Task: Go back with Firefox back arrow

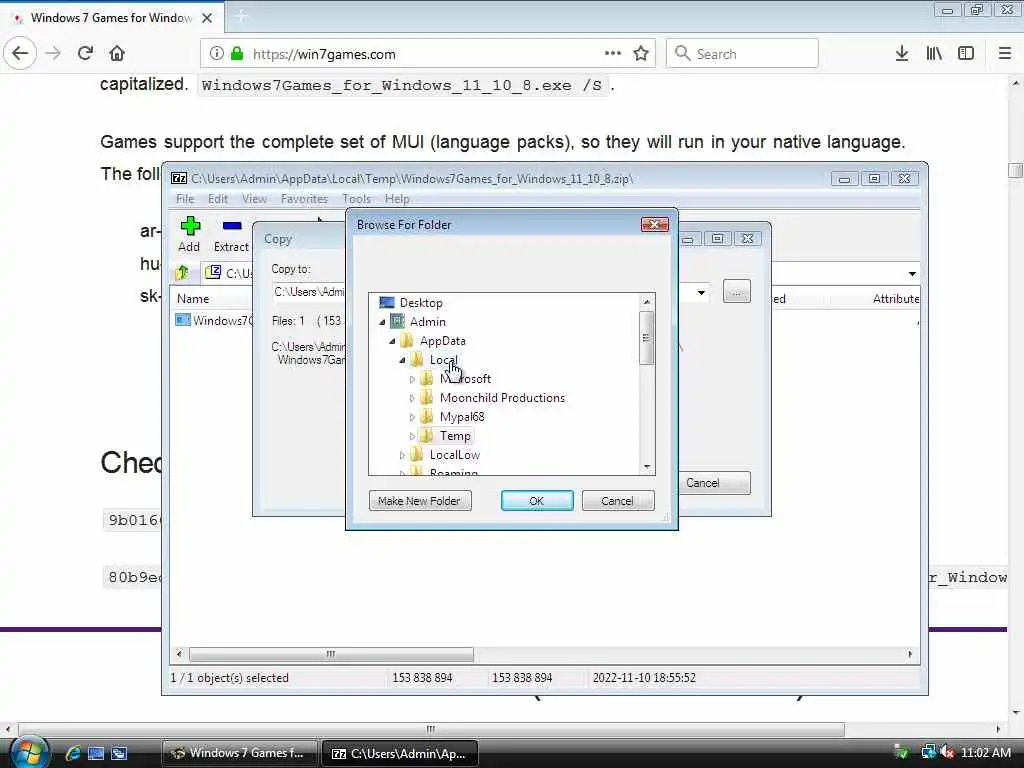Action: point(20,54)
